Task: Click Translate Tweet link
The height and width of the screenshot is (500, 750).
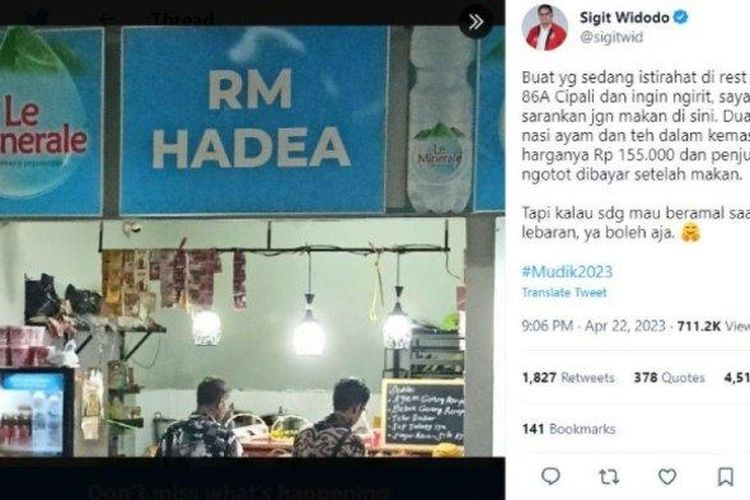Action: coord(564,292)
